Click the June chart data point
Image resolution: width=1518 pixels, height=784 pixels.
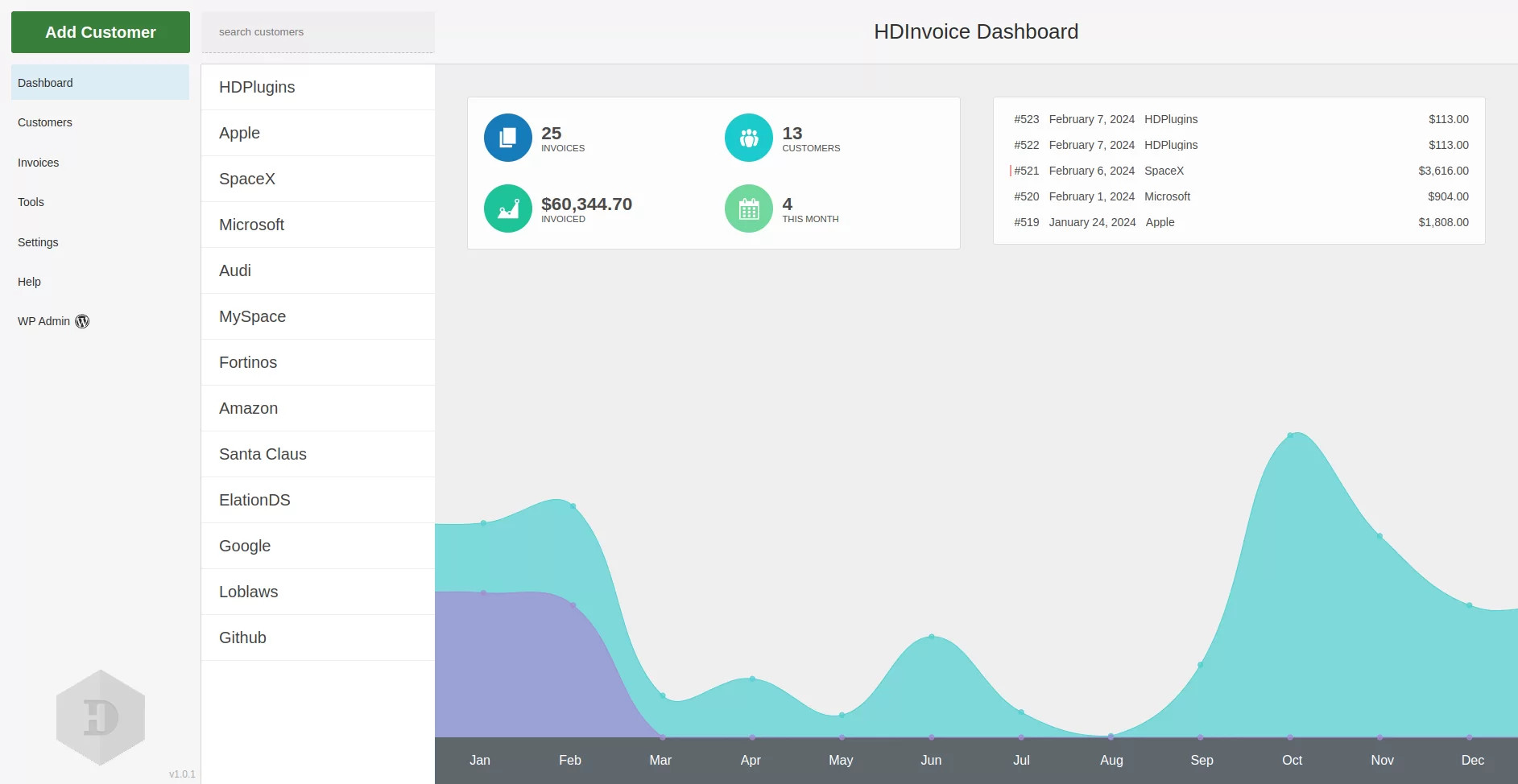932,637
